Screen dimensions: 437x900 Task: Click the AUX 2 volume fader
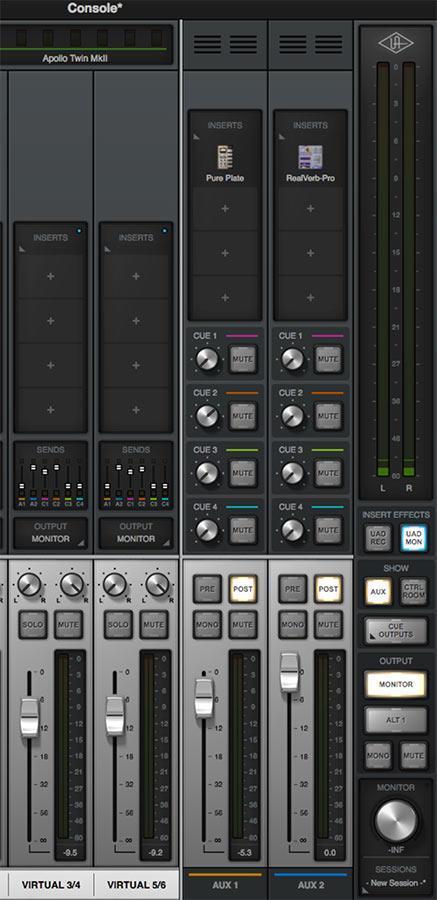click(289, 672)
